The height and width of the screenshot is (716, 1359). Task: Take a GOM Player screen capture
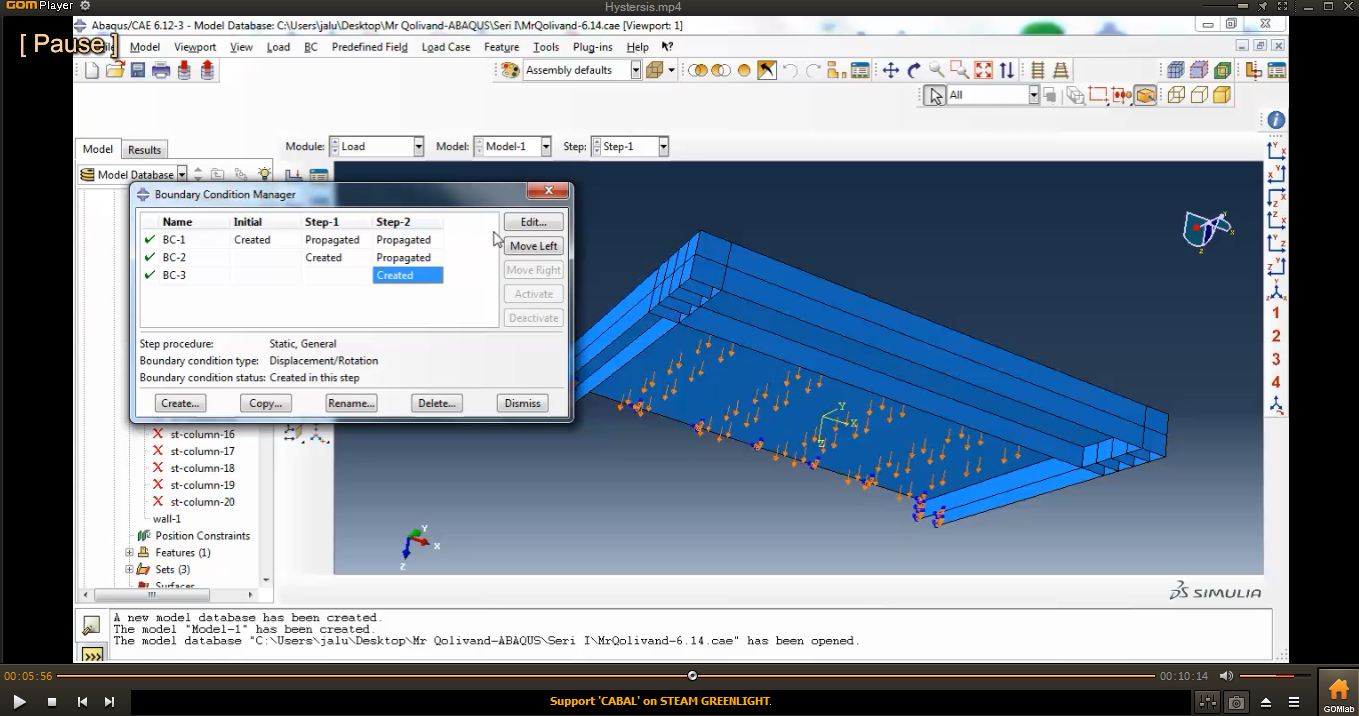point(1236,702)
